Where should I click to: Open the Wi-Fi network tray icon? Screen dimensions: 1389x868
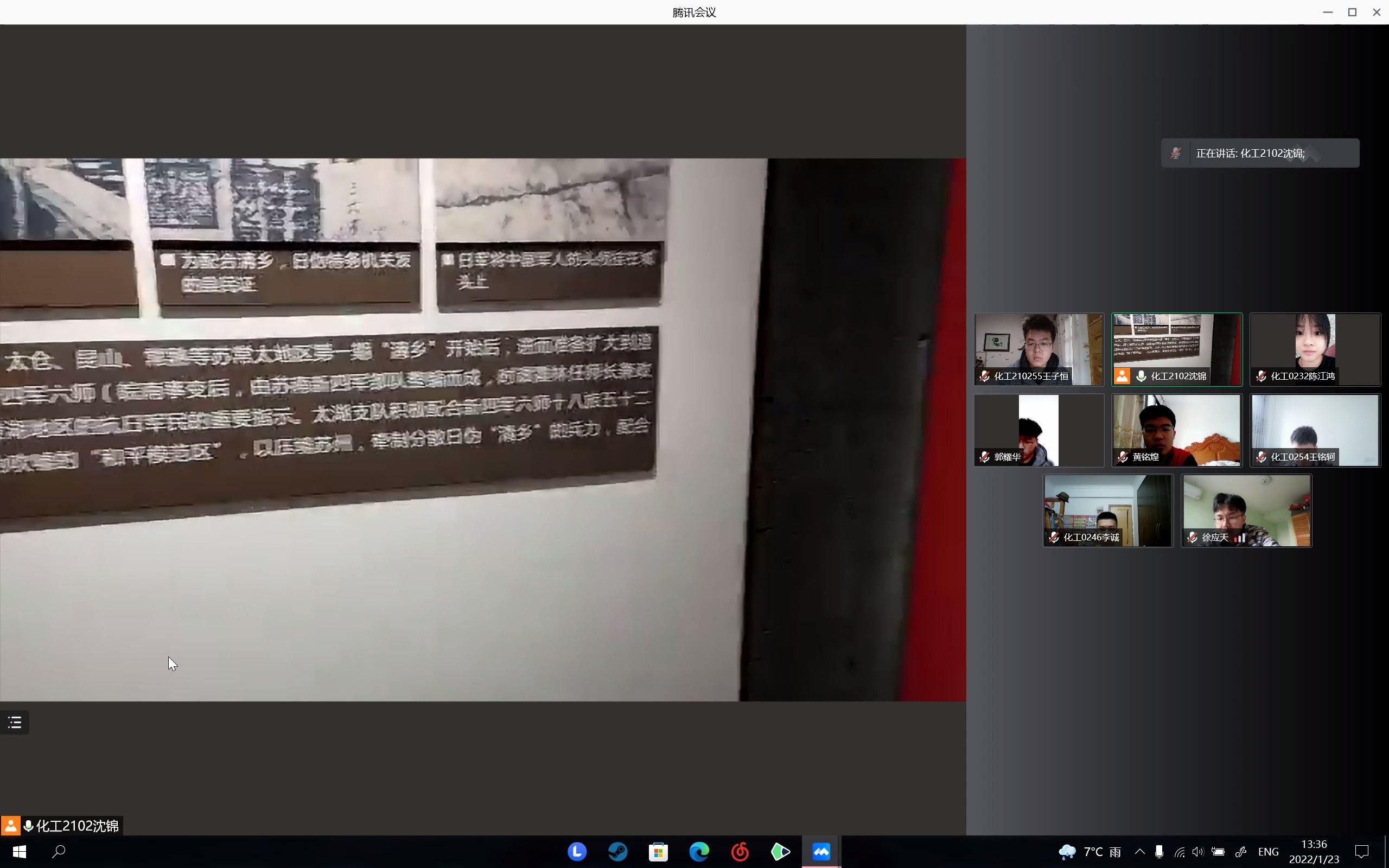1180,852
